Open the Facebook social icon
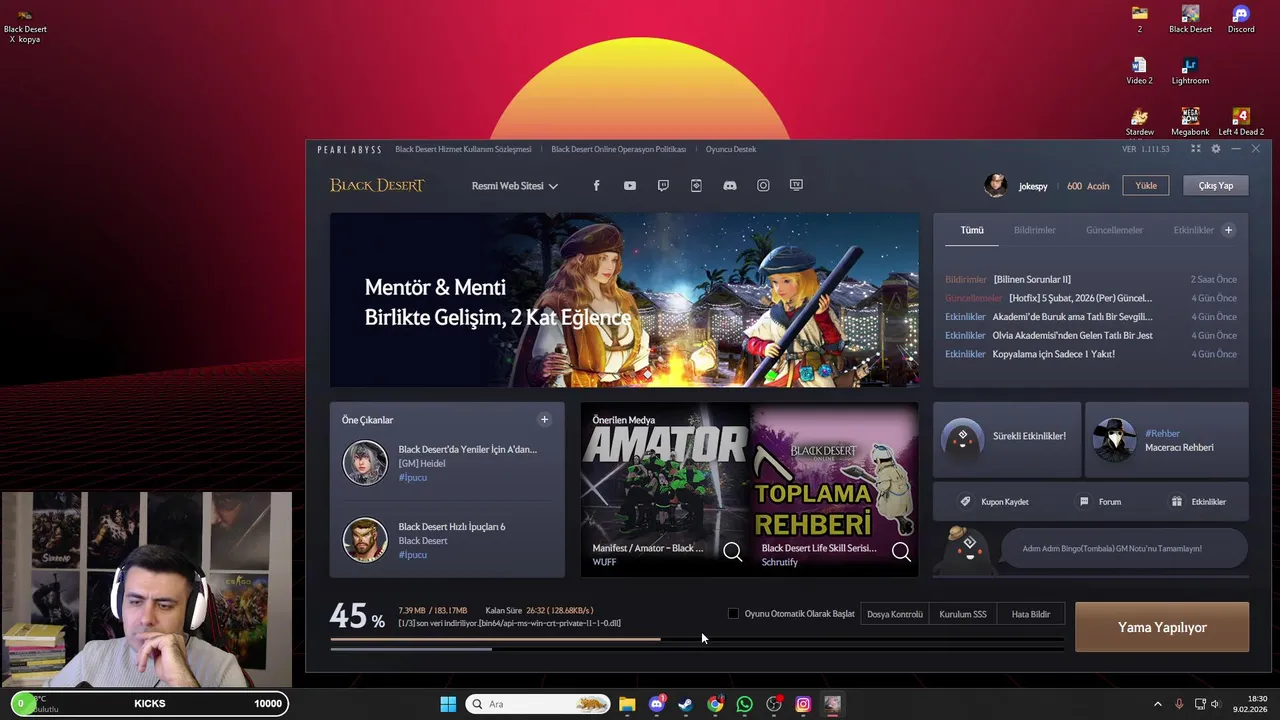Screen dimensions: 1280x720 coord(596,185)
